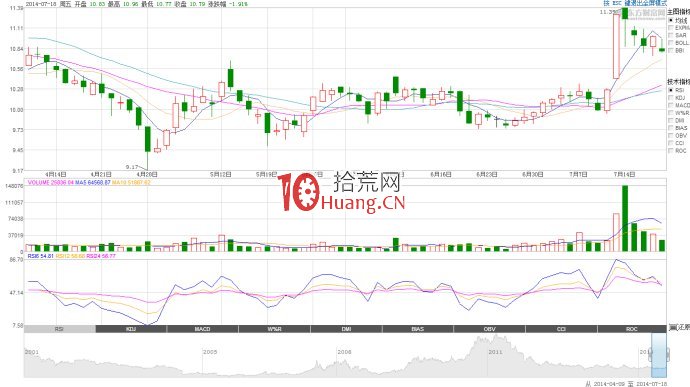690x387 pixels.
Task: Open the BIAS tab below chart
Action: coord(418,329)
